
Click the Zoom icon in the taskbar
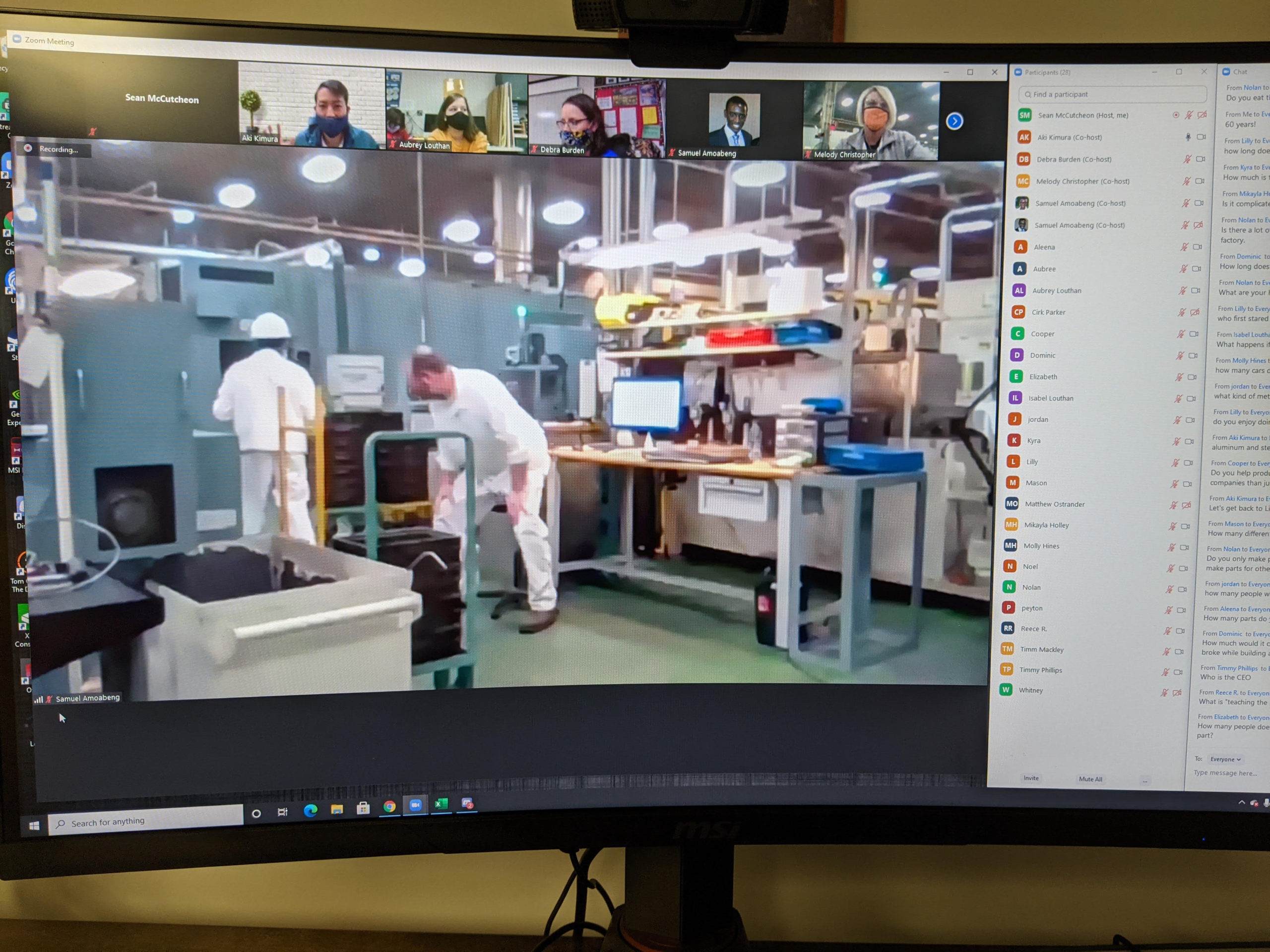coord(415,805)
